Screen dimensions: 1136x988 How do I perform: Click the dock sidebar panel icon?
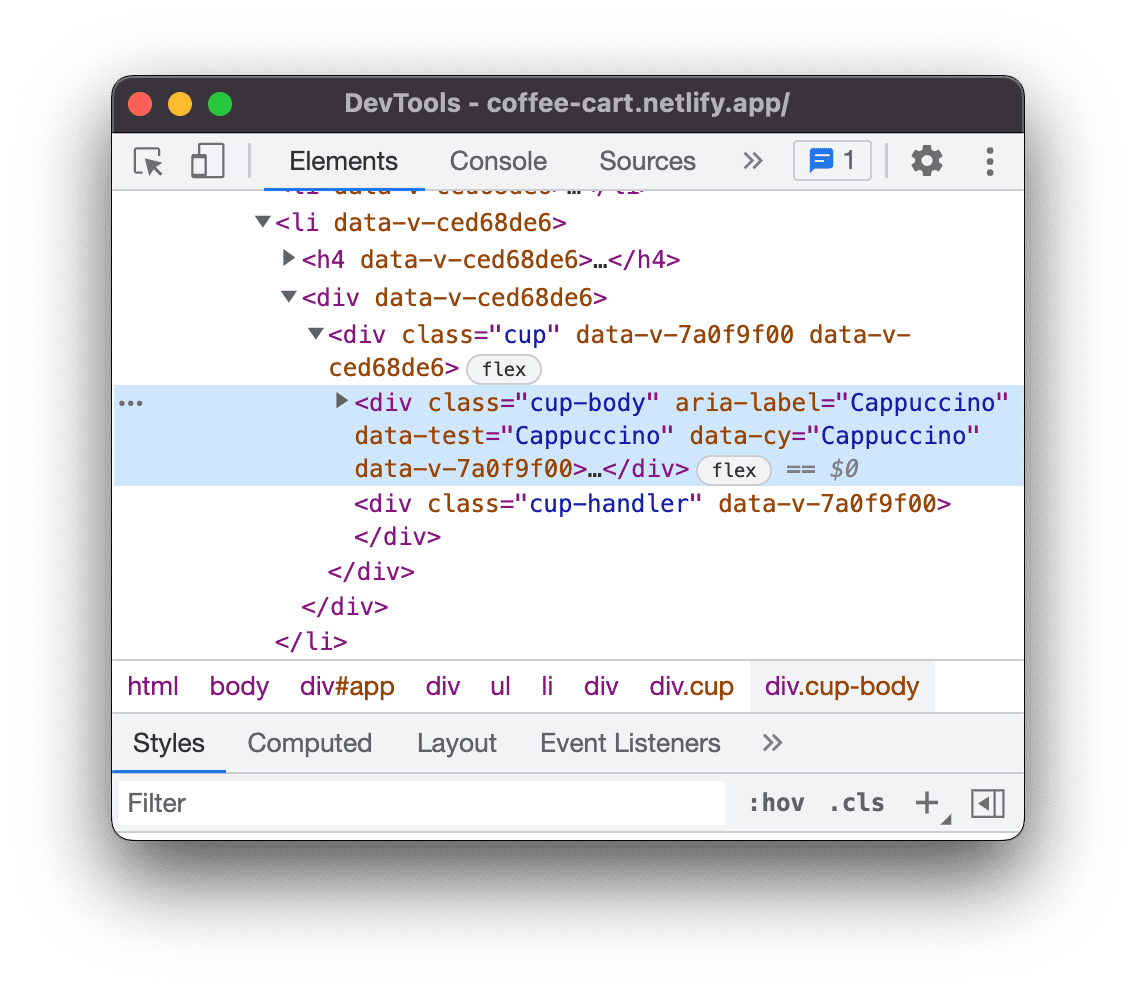[x=988, y=803]
